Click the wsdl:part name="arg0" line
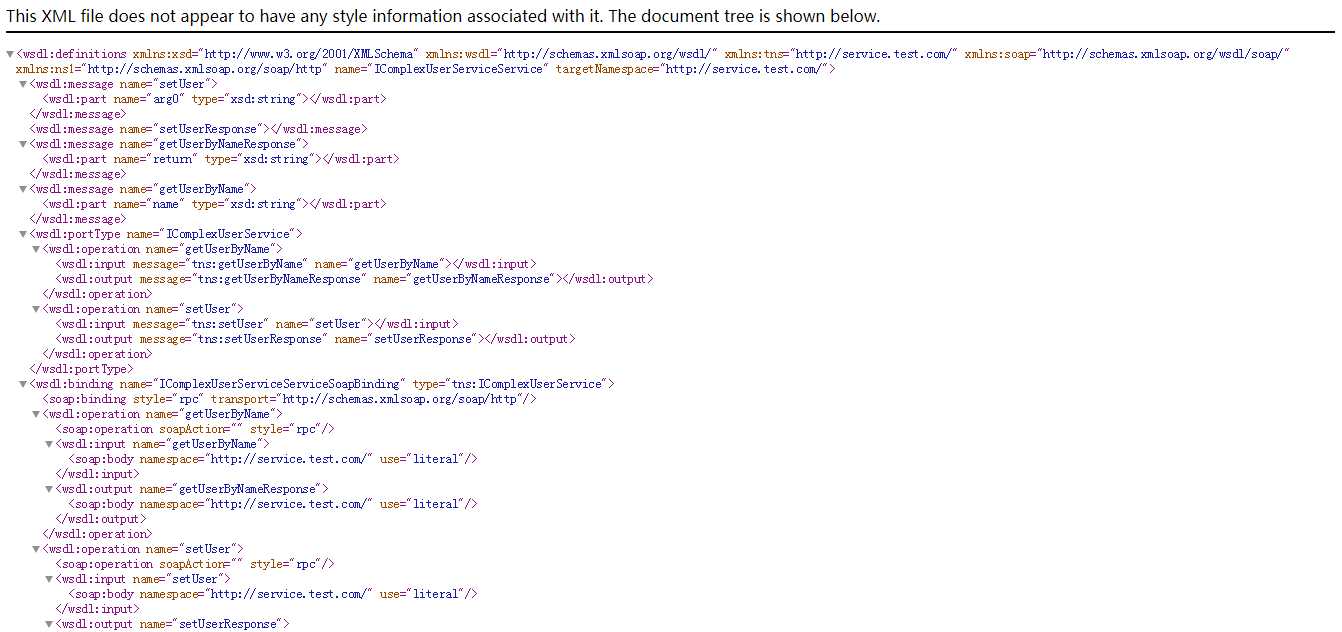1342x632 pixels. 214,99
